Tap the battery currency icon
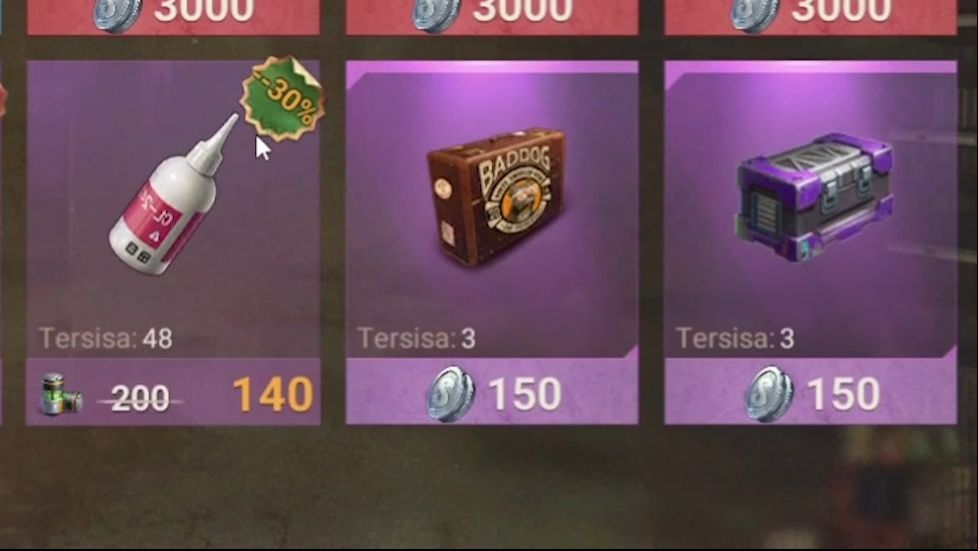978x551 pixels. pyautogui.click(x=59, y=394)
